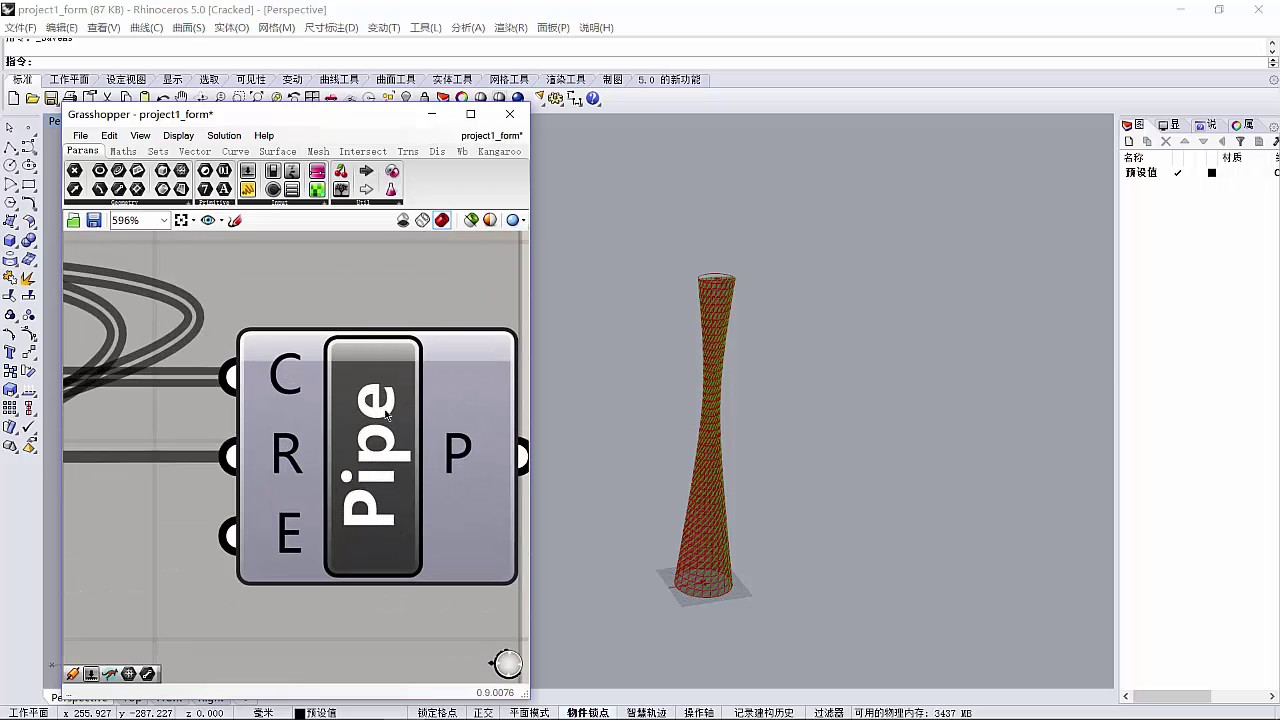Click the Options gear icon in Rhino toolbar
1280x720 pixels.
point(555,98)
